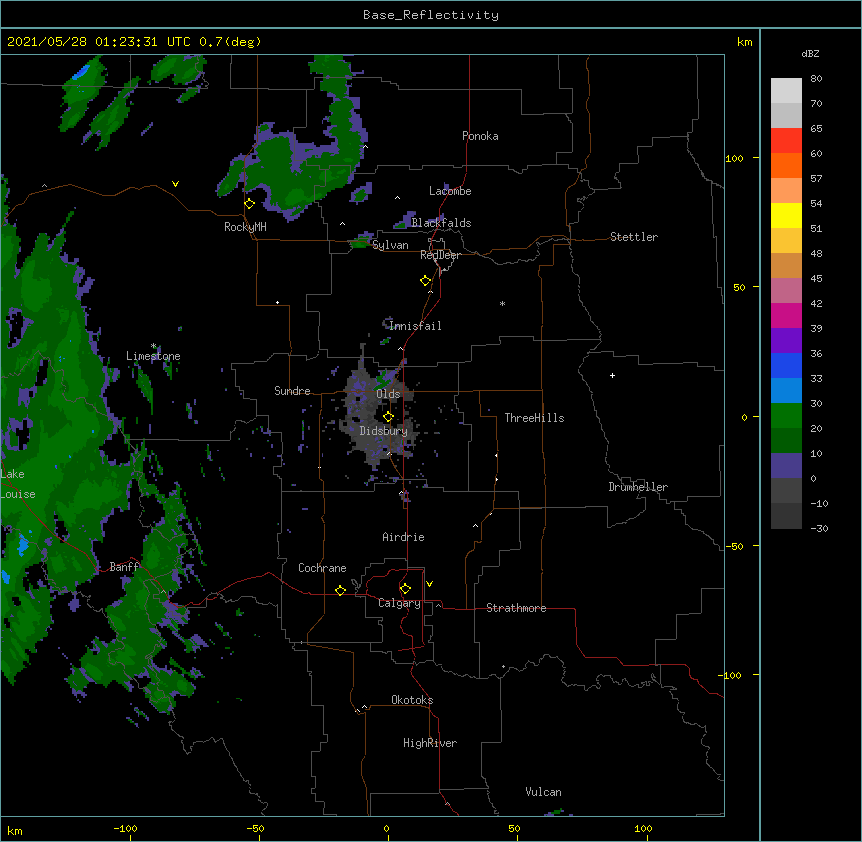Click the Ponoka city label

(x=480, y=136)
